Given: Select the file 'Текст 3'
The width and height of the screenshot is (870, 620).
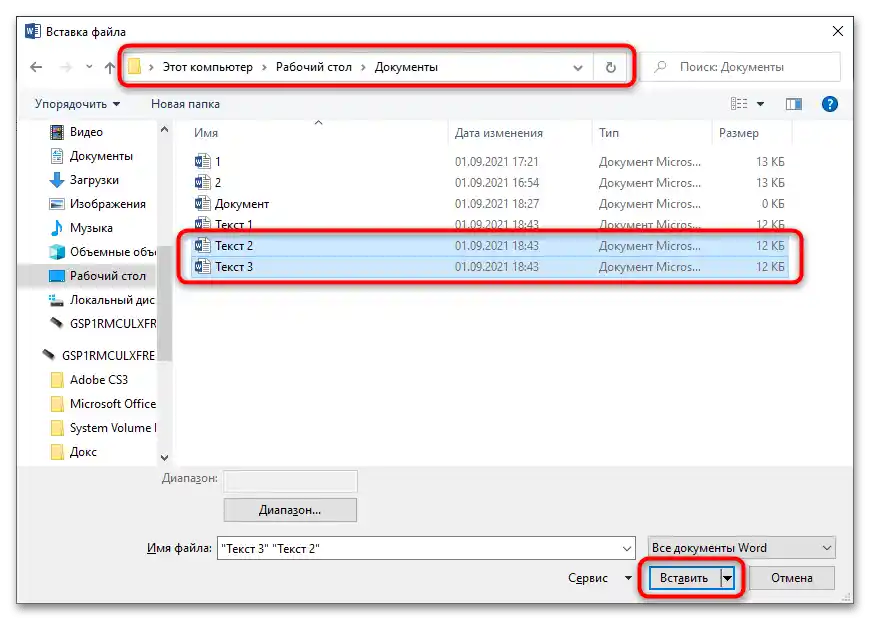Looking at the screenshot, I should (x=489, y=266).
